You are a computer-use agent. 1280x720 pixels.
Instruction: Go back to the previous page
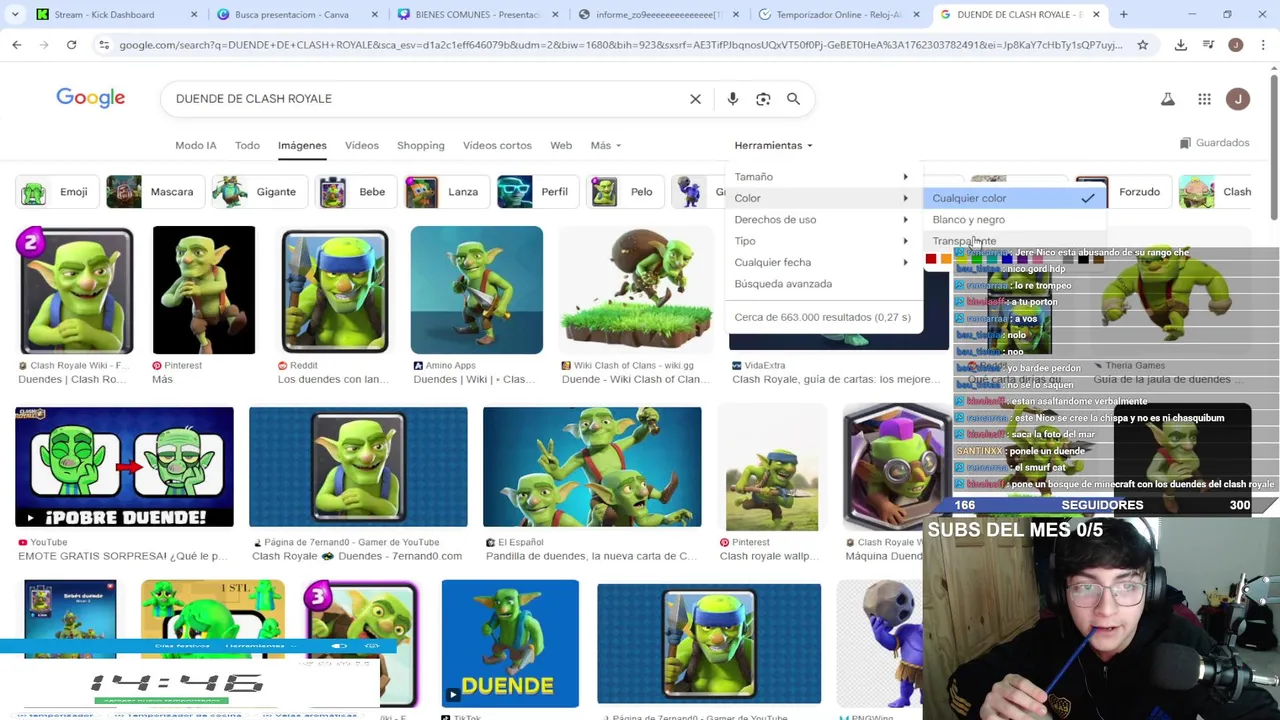[17, 45]
